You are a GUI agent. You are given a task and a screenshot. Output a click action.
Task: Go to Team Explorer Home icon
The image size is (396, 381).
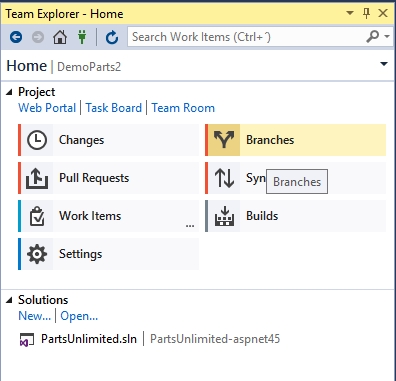(60, 37)
